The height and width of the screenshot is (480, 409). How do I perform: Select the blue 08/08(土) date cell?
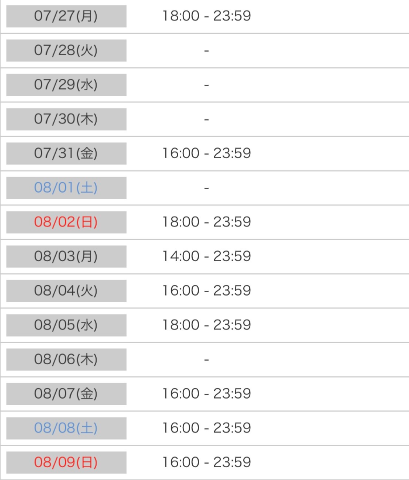coord(66,428)
